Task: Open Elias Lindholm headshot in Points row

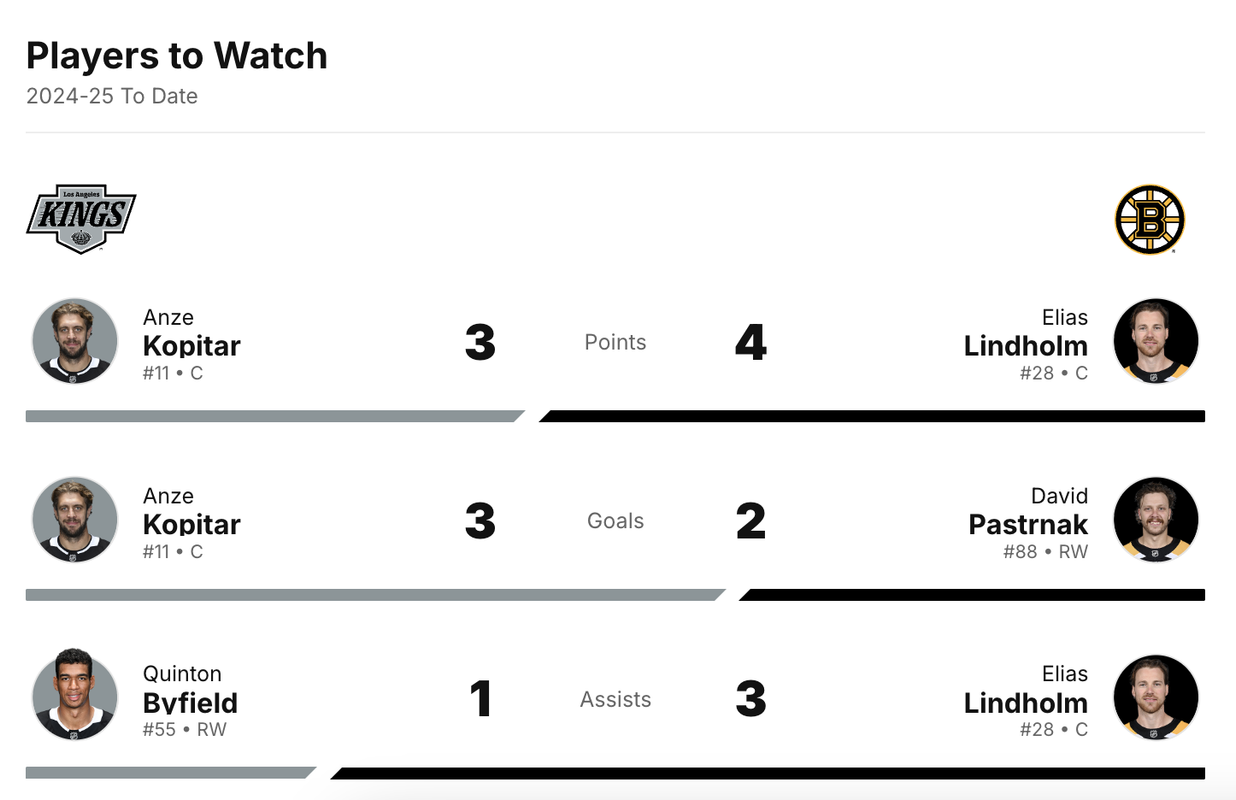Action: (x=1156, y=341)
